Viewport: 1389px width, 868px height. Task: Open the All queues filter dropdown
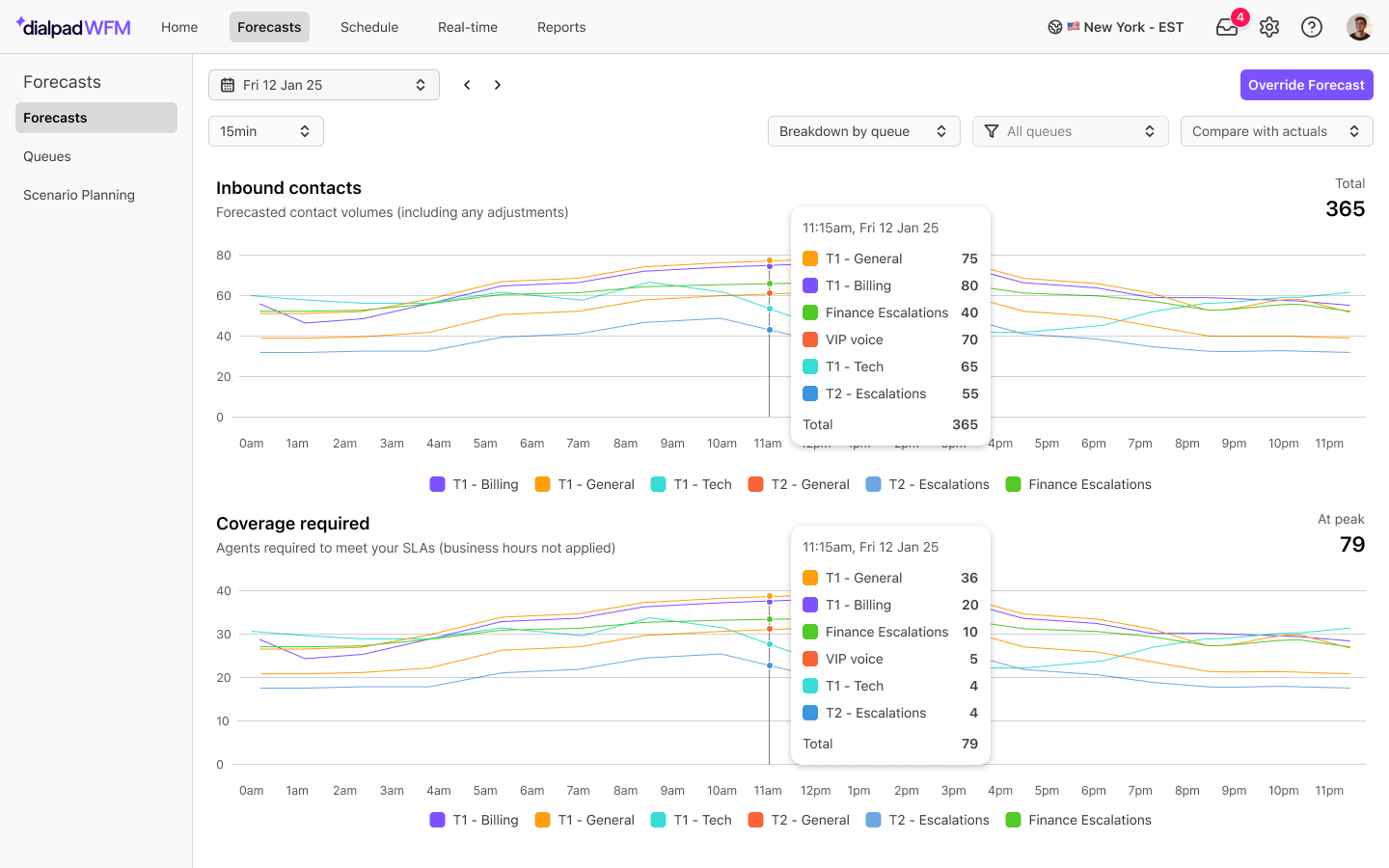[x=1071, y=131]
